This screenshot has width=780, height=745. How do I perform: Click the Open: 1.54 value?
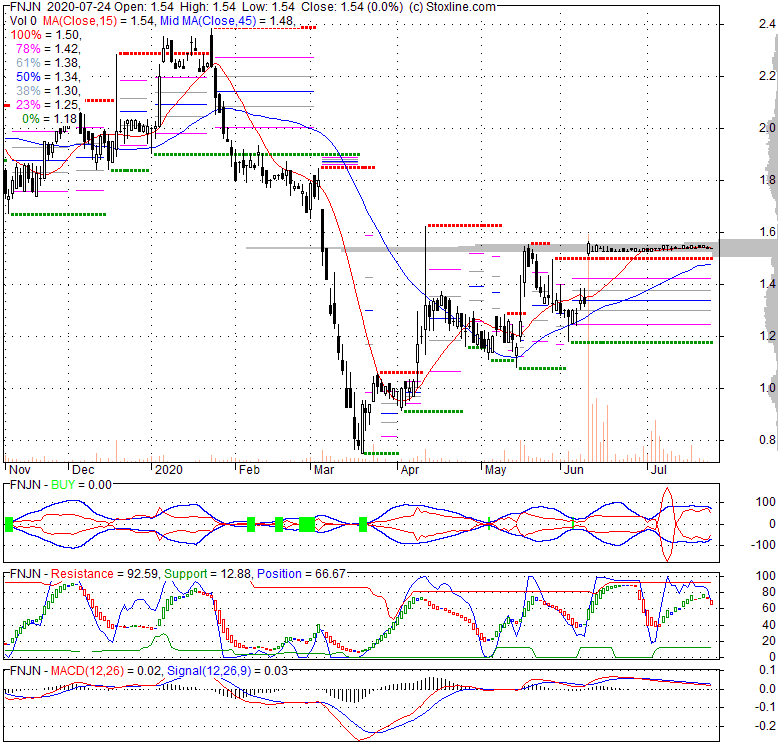point(145,7)
